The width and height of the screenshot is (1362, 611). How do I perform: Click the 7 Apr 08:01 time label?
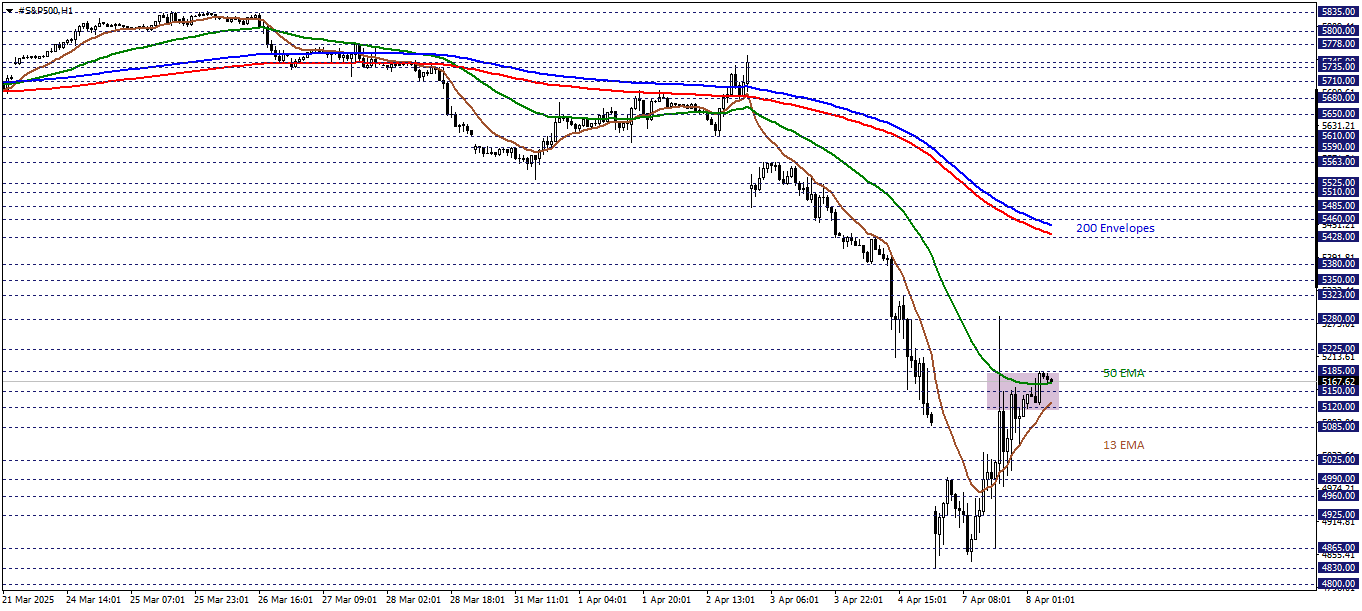tap(987, 600)
